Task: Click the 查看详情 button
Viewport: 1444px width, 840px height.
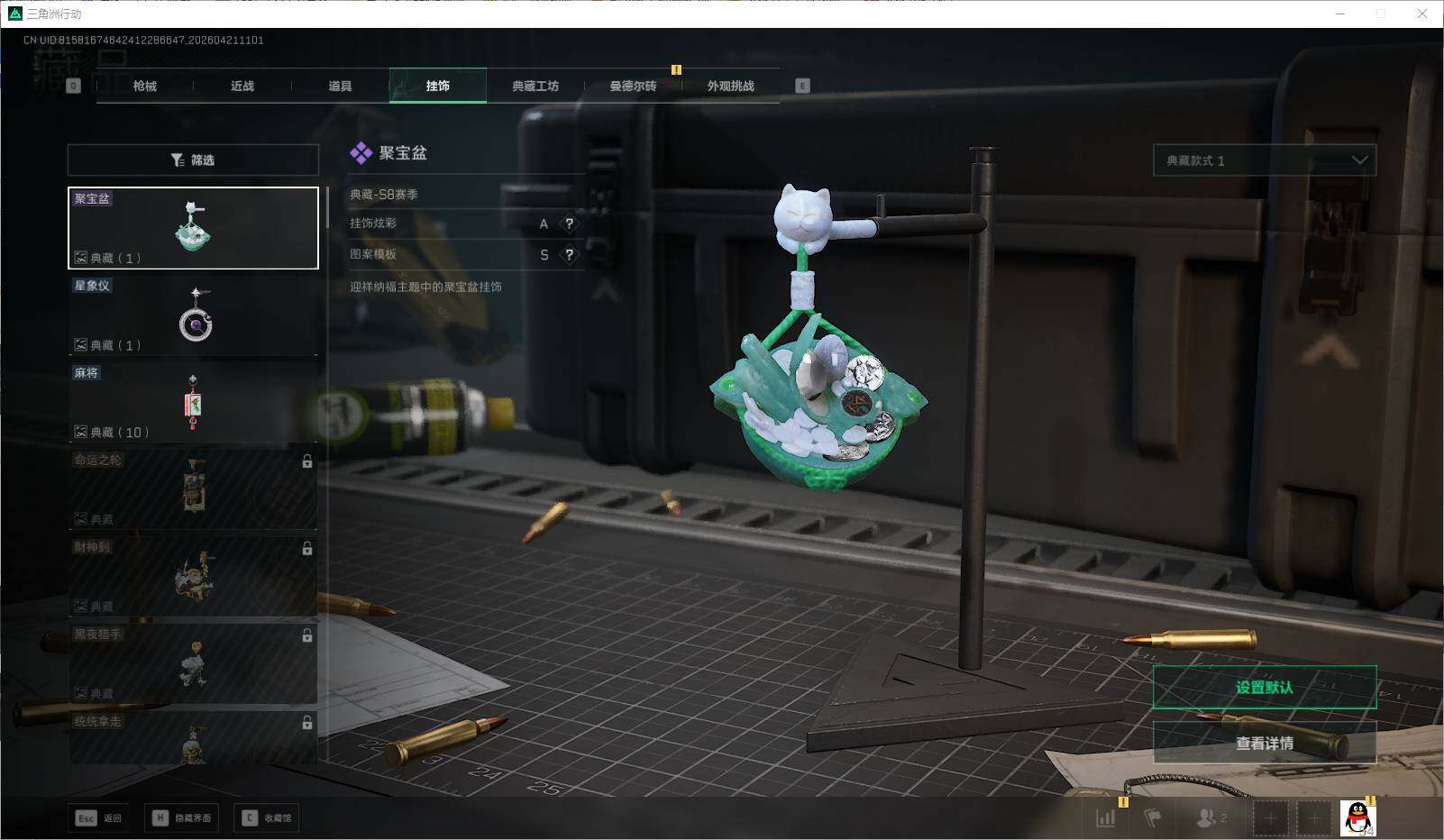Action: (1265, 744)
